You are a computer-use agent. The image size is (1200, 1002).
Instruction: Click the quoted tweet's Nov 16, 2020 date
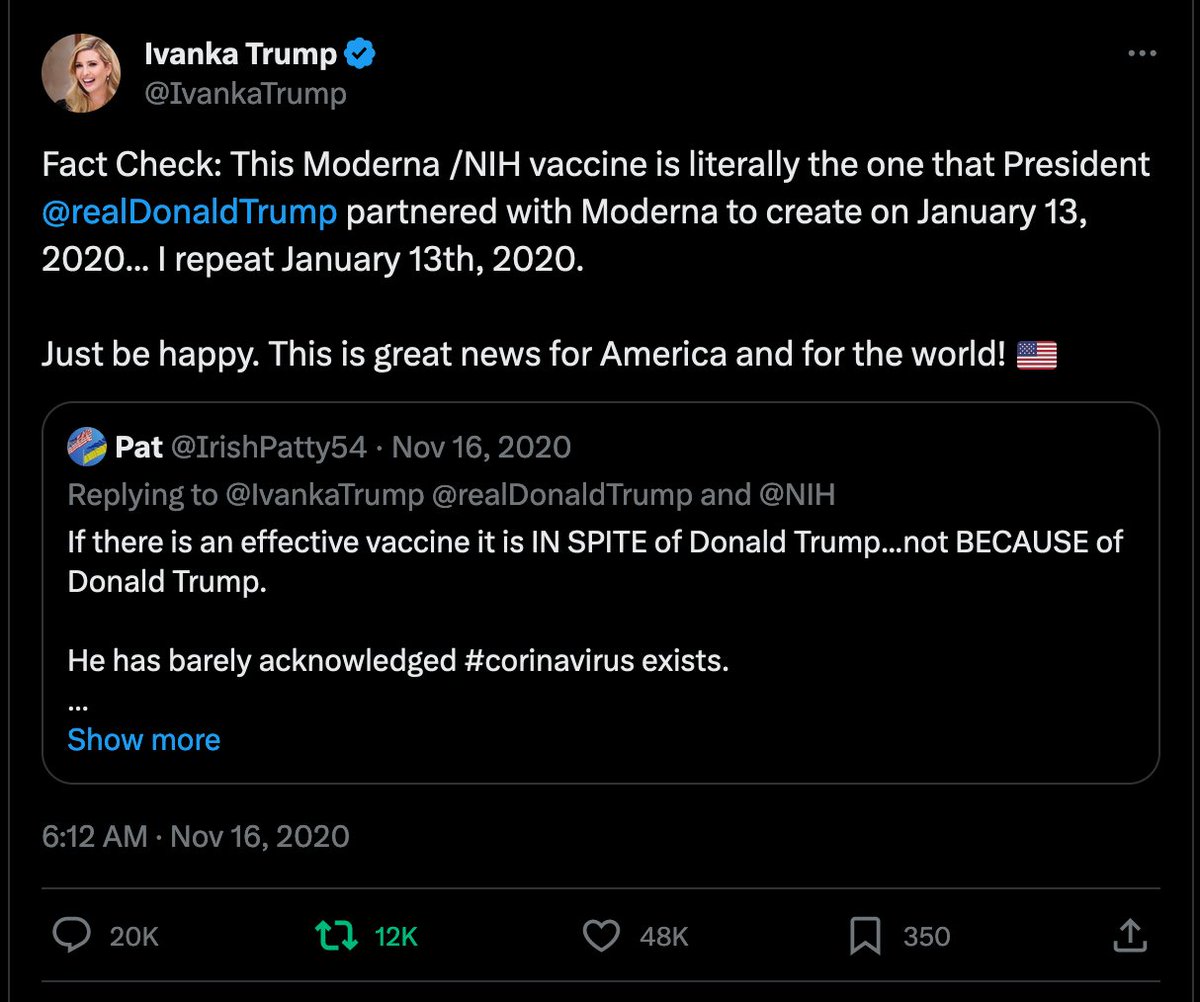pos(481,447)
